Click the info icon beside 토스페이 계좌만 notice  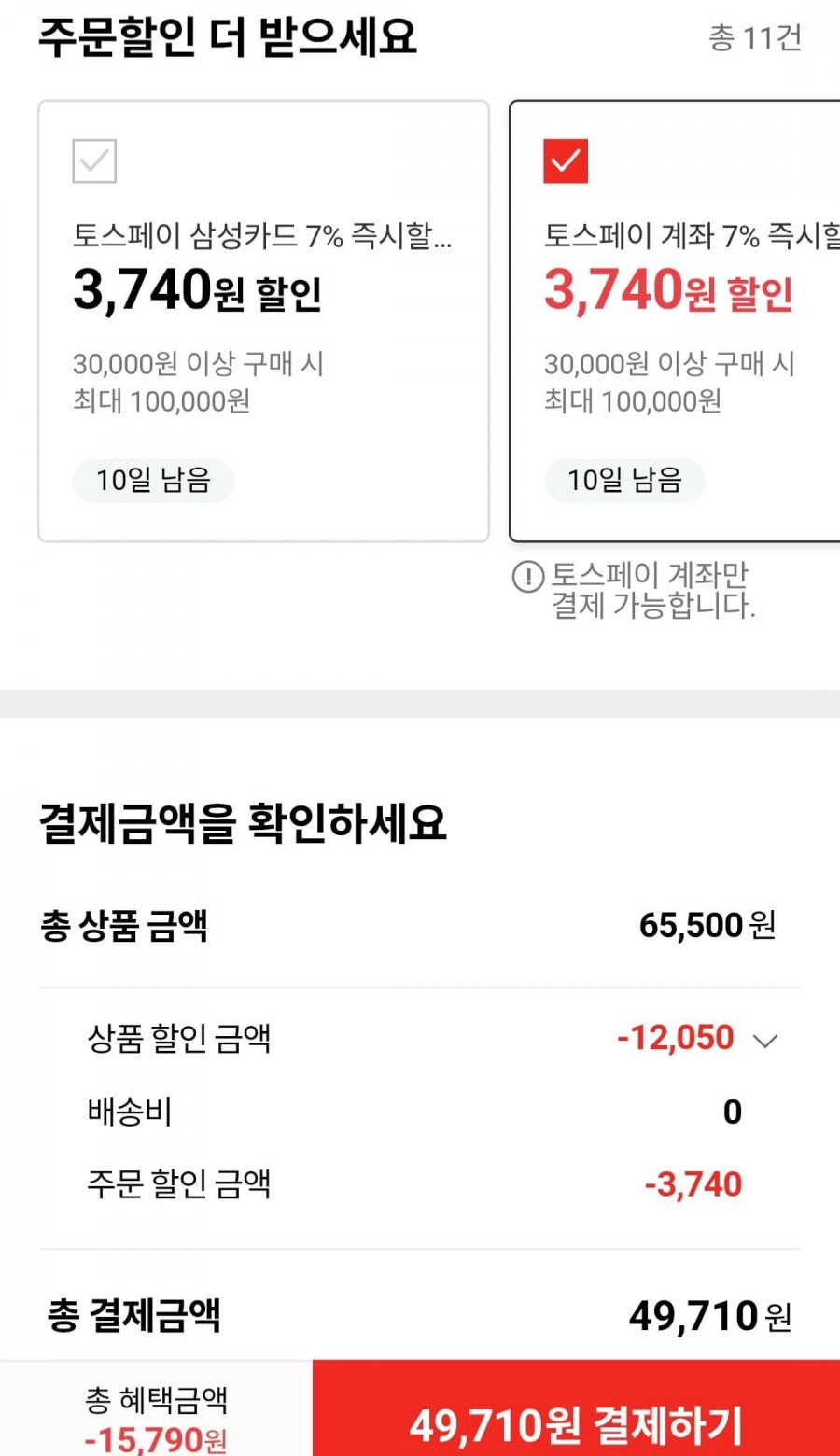click(528, 577)
